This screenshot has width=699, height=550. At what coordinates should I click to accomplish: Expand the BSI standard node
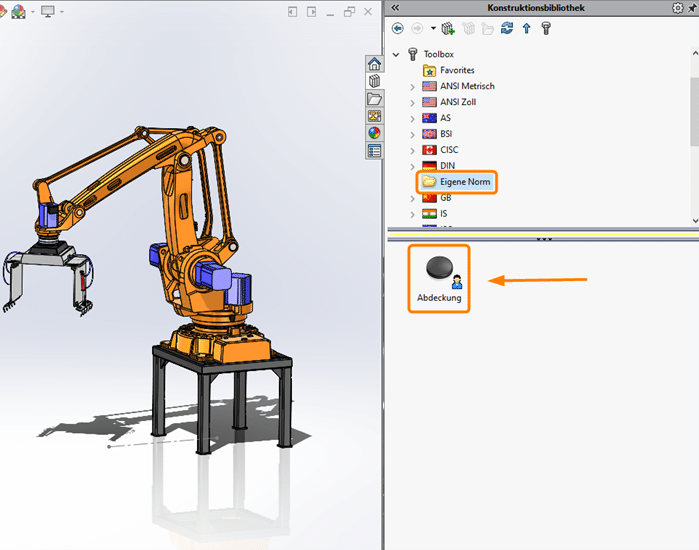[412, 135]
